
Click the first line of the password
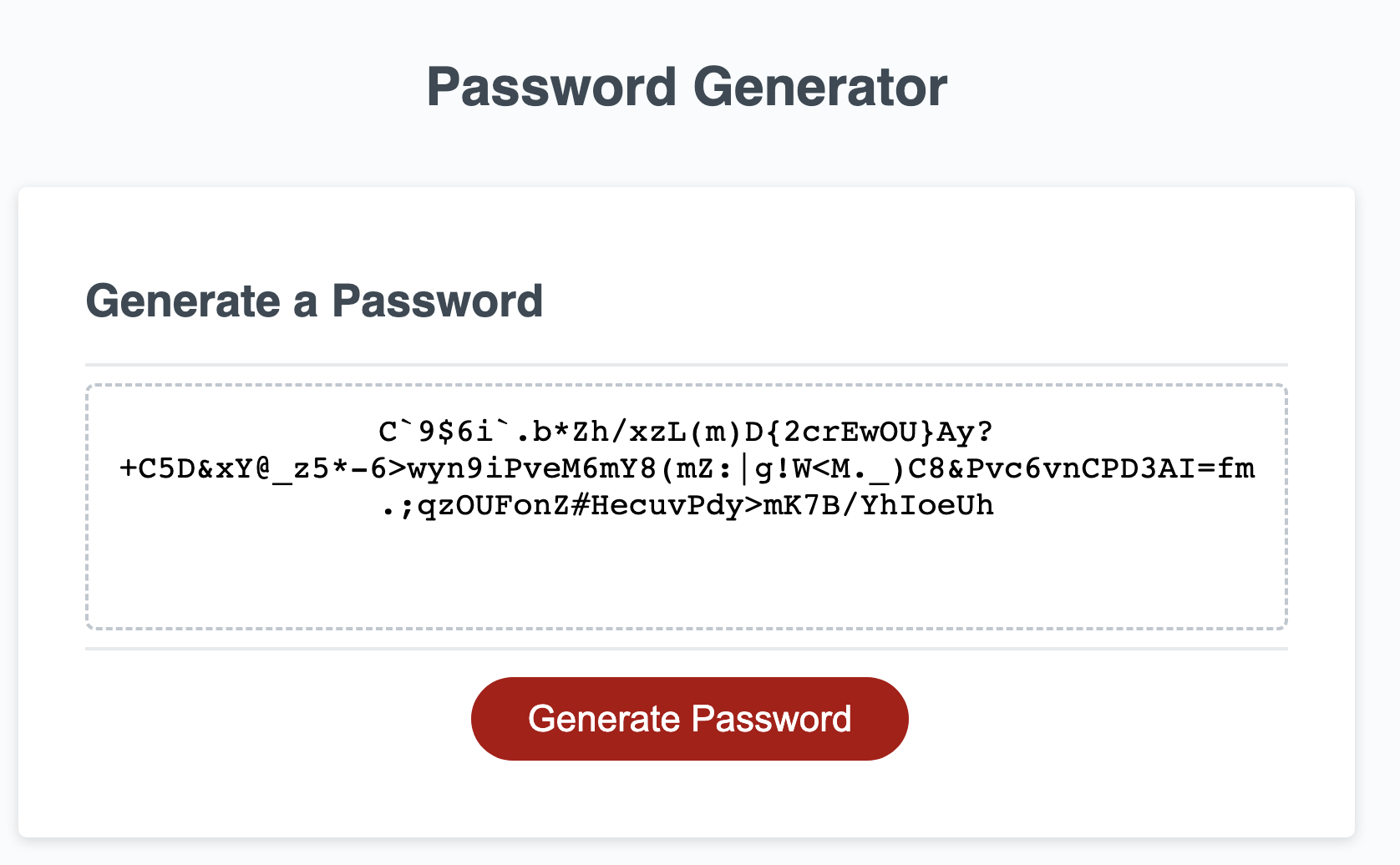tap(685, 432)
